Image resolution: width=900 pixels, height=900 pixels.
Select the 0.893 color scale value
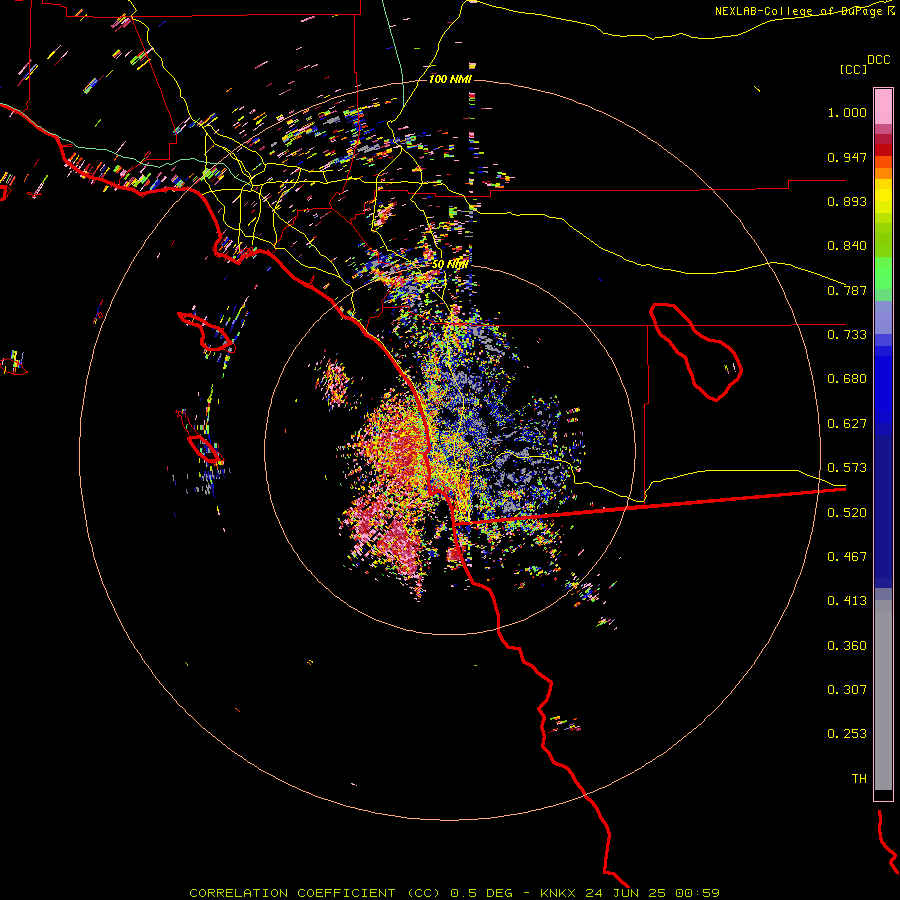point(847,201)
